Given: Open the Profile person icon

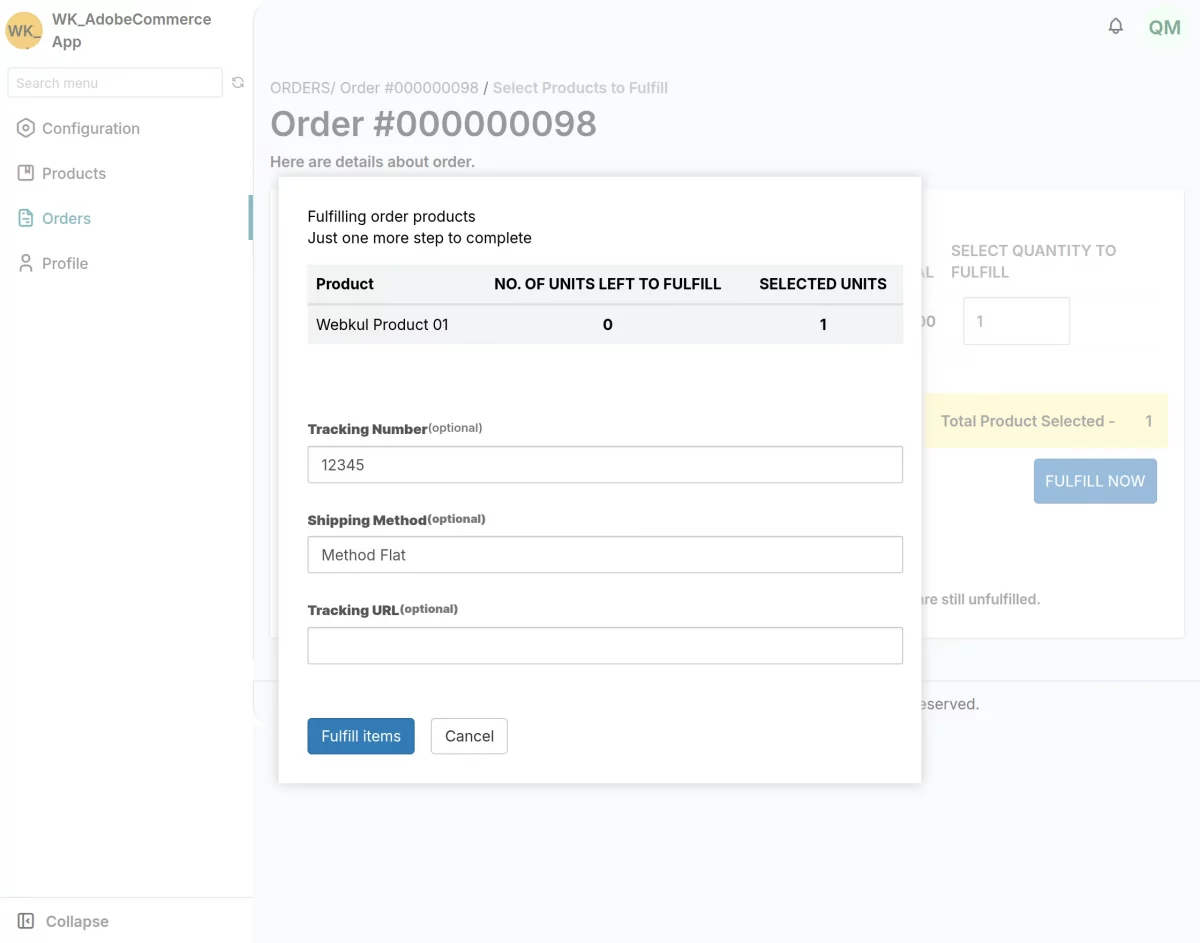Looking at the screenshot, I should tap(24, 263).
